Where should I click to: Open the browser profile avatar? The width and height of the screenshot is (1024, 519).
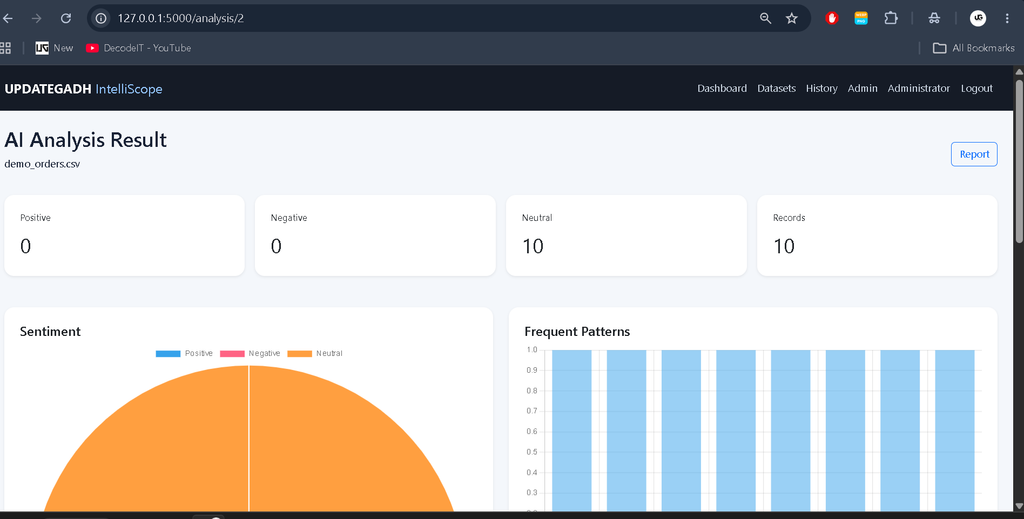[978, 18]
